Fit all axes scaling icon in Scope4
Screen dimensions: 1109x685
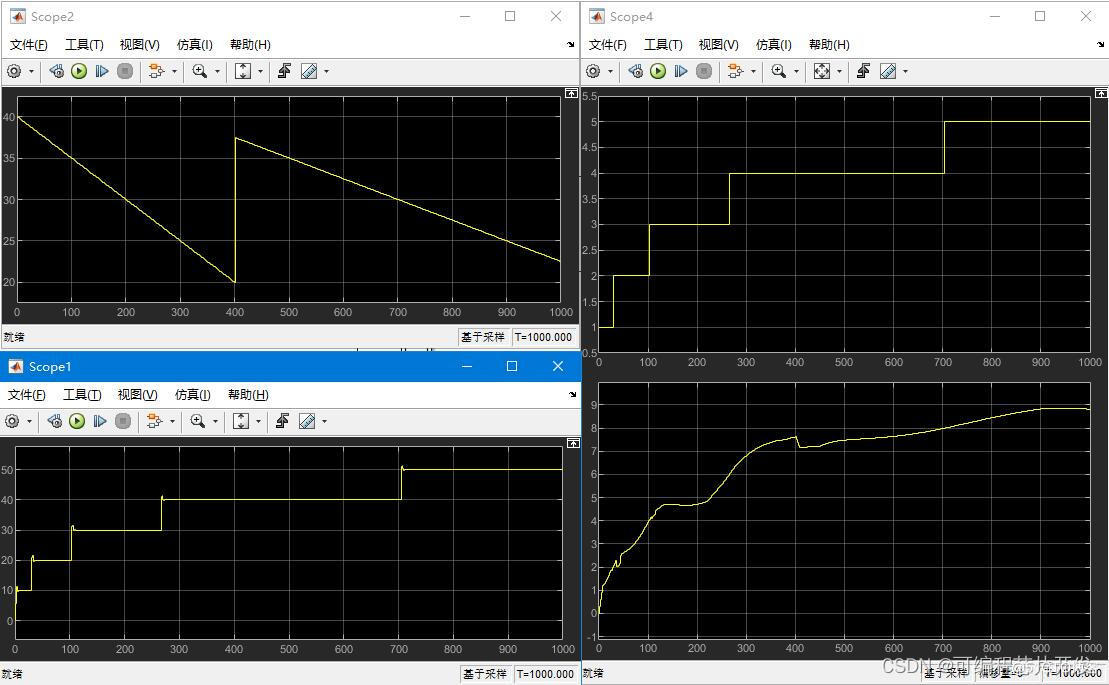pos(821,71)
